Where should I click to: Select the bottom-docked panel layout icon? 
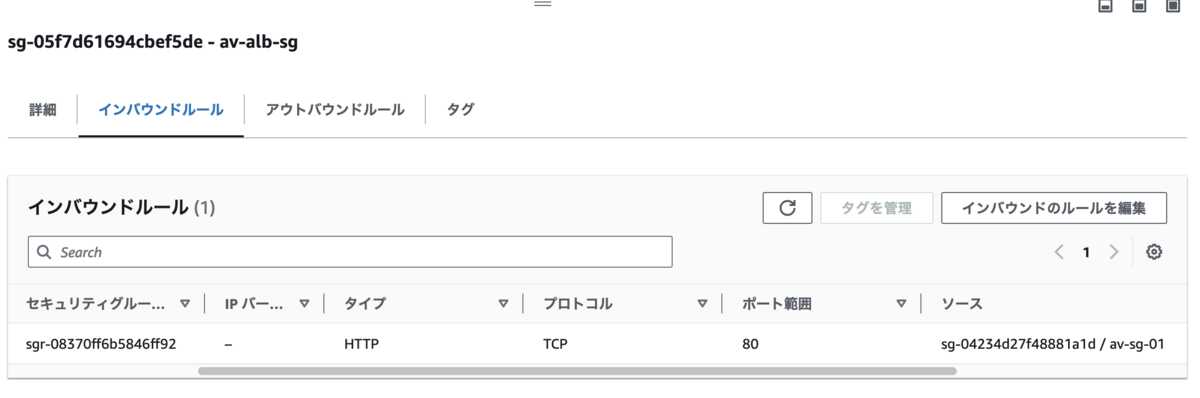pos(1106,6)
